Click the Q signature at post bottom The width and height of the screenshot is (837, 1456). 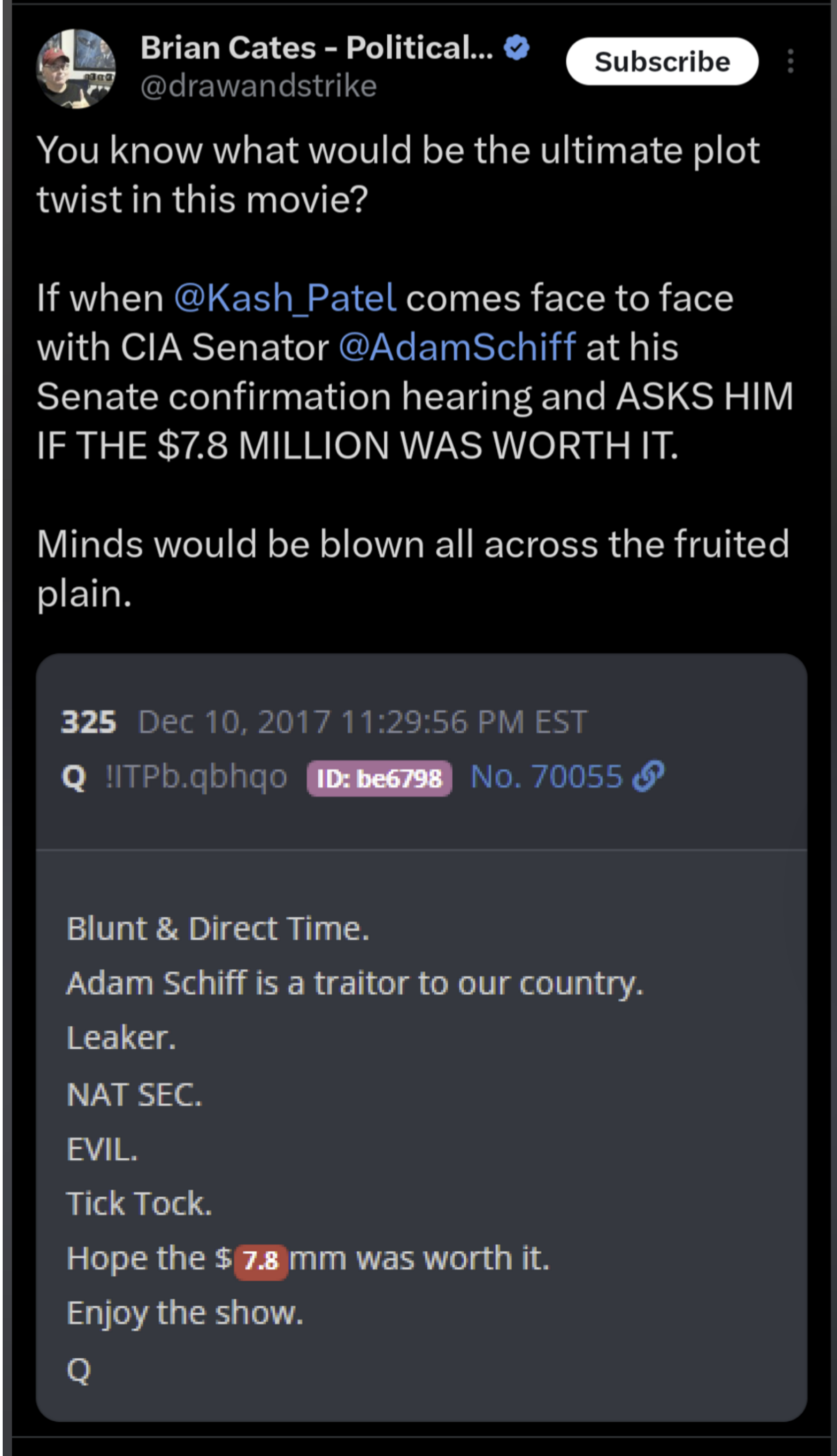tap(79, 1370)
